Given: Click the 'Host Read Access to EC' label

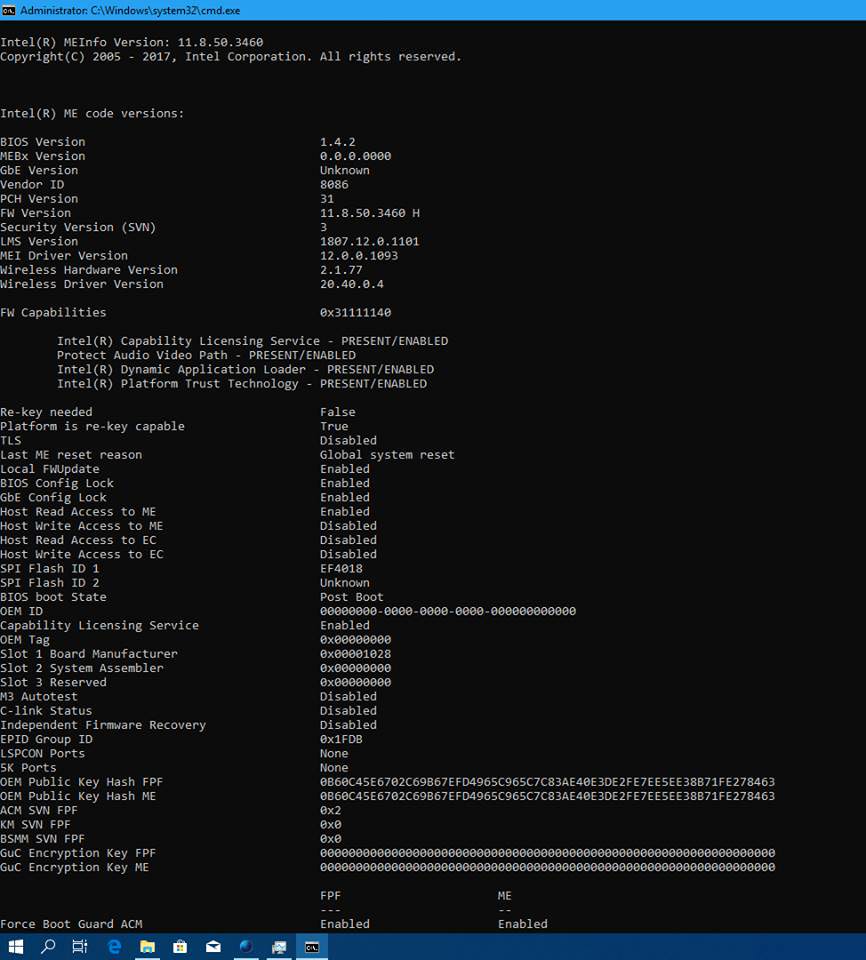Looking at the screenshot, I should [x=78, y=540].
